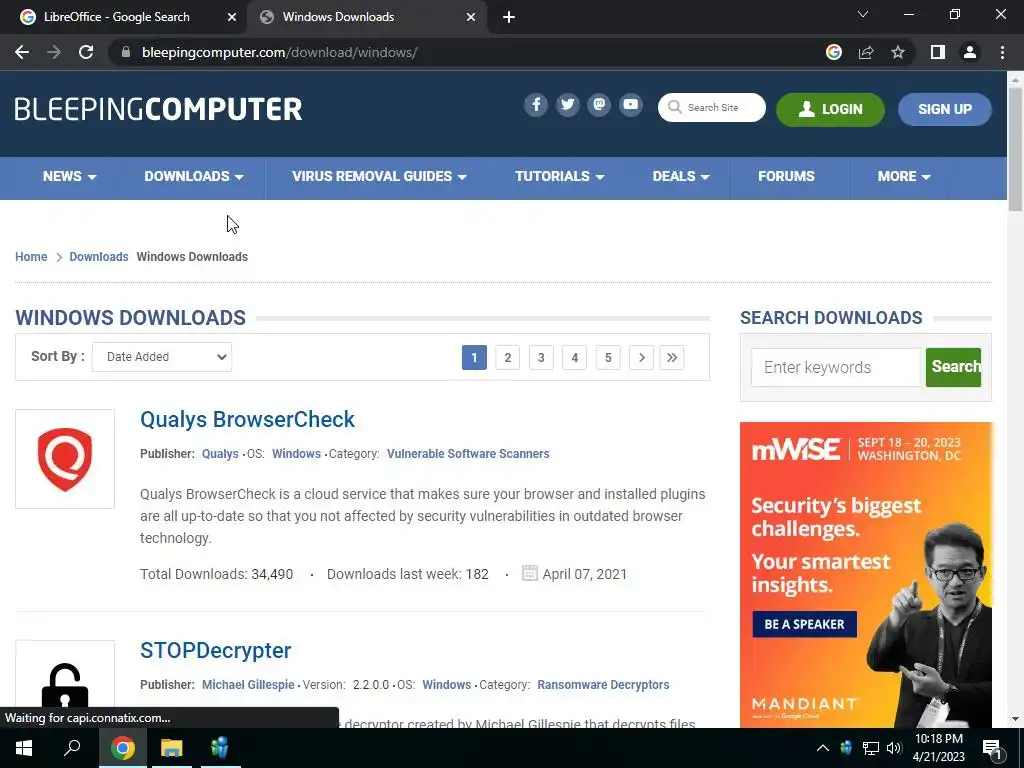The image size is (1024, 768).
Task: Click Home breadcrumb link
Action: 31,257
